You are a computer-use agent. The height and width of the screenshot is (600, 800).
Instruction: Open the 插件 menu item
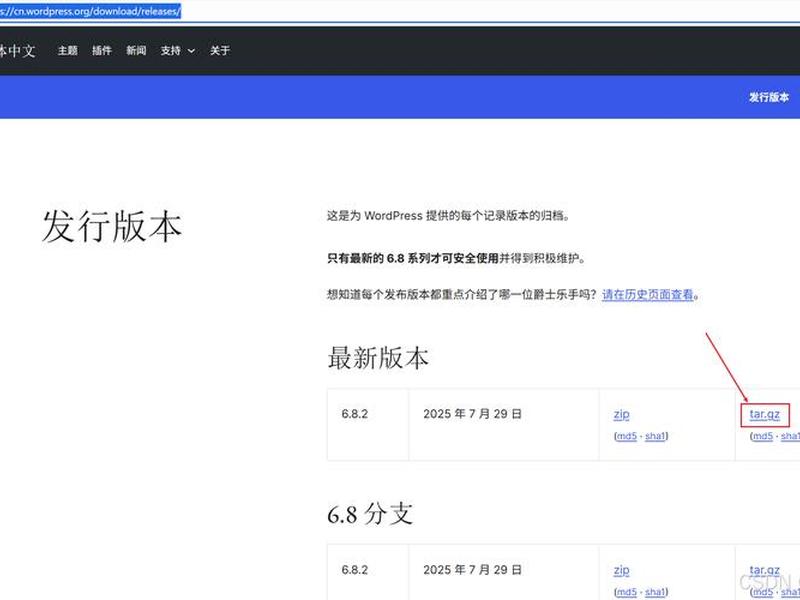(x=102, y=51)
